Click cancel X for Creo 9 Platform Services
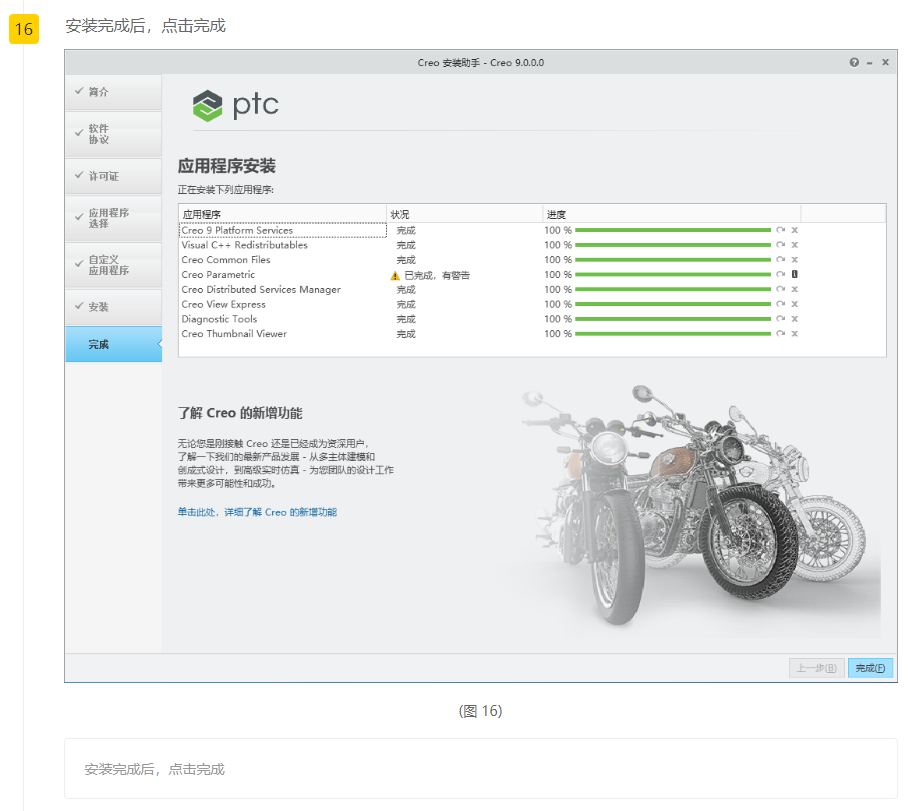This screenshot has width=909, height=811. 795,230
